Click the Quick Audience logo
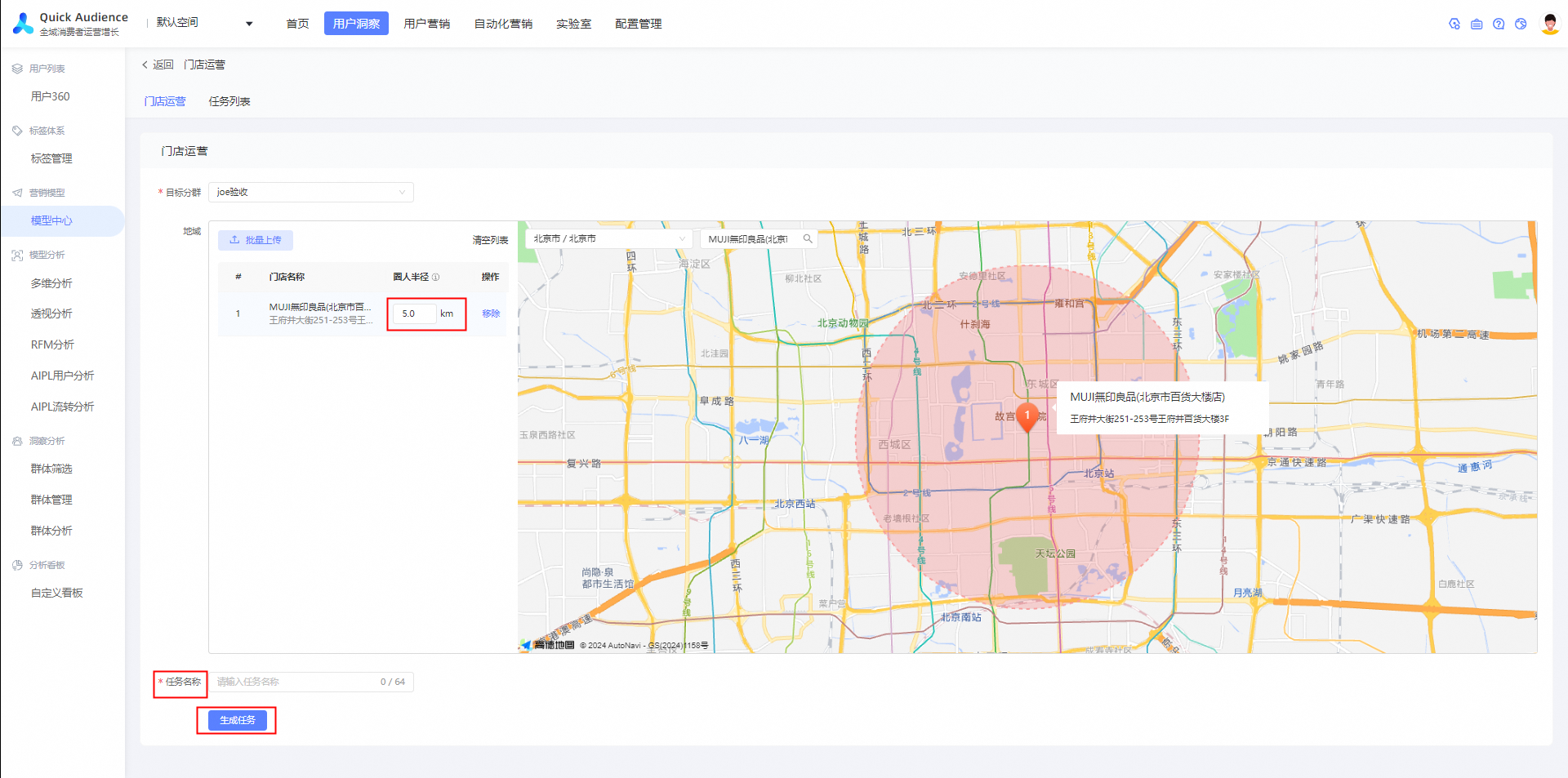 pos(70,24)
